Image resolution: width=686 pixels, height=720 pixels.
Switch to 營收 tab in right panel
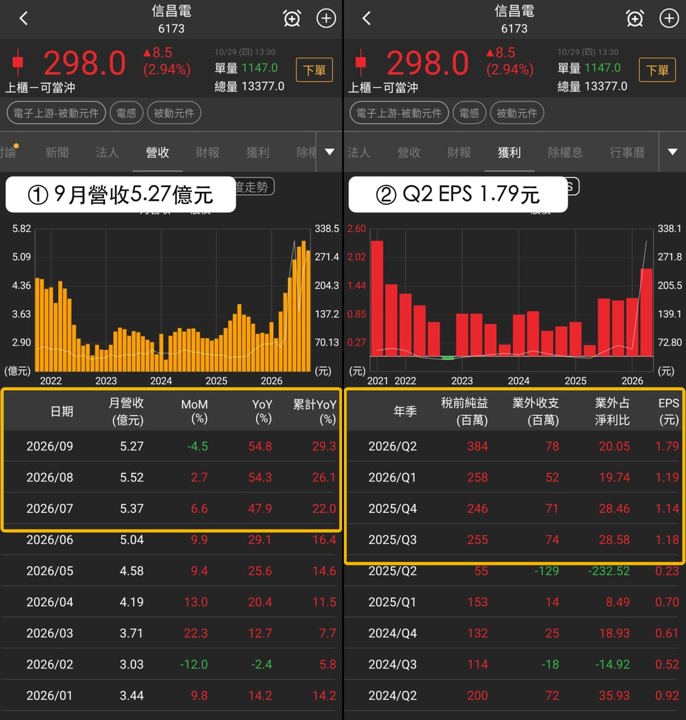(409, 152)
